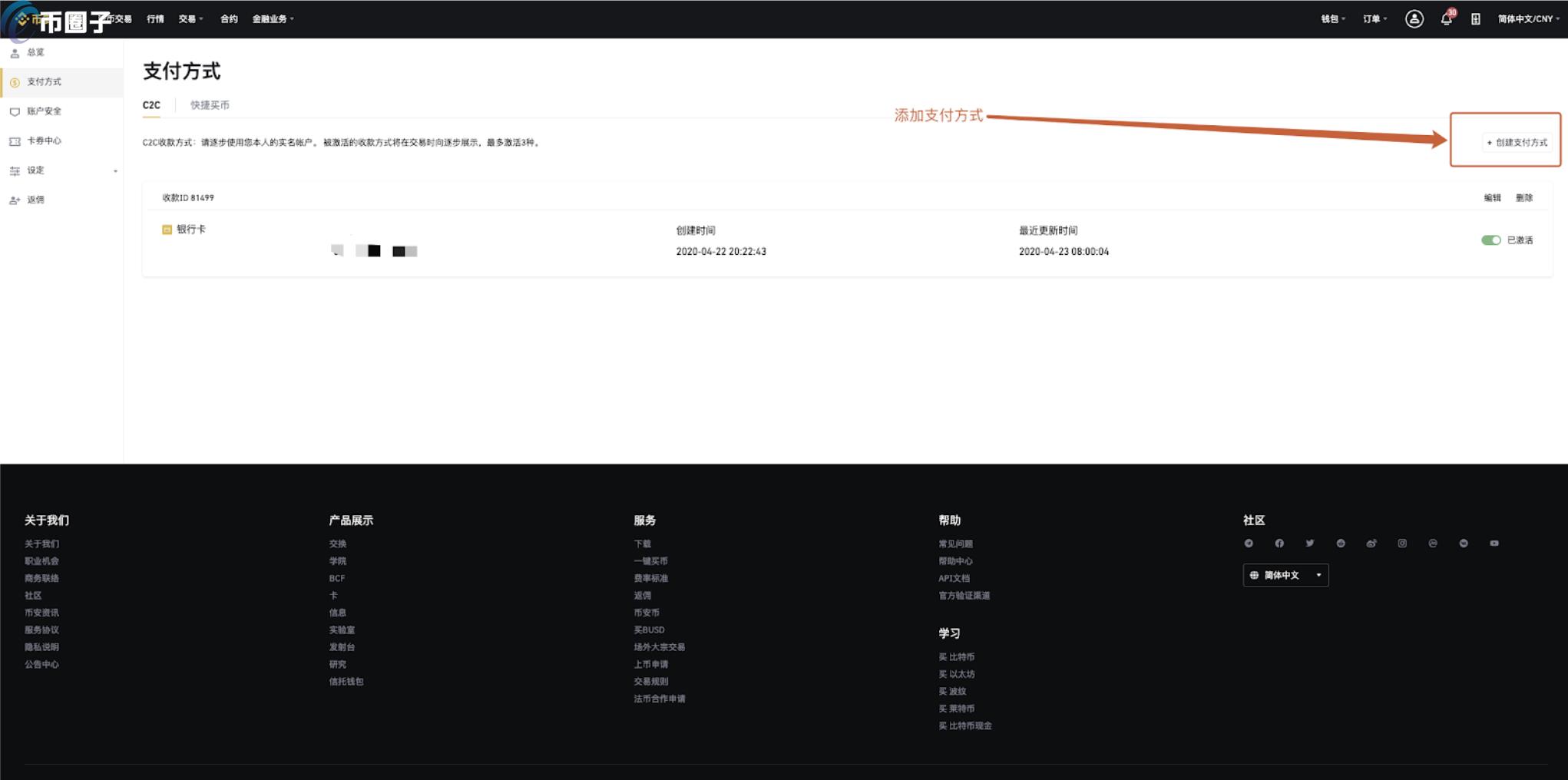The height and width of the screenshot is (780, 1568).
Task: Select 返佣 in the sidebar
Action: click(x=61, y=200)
